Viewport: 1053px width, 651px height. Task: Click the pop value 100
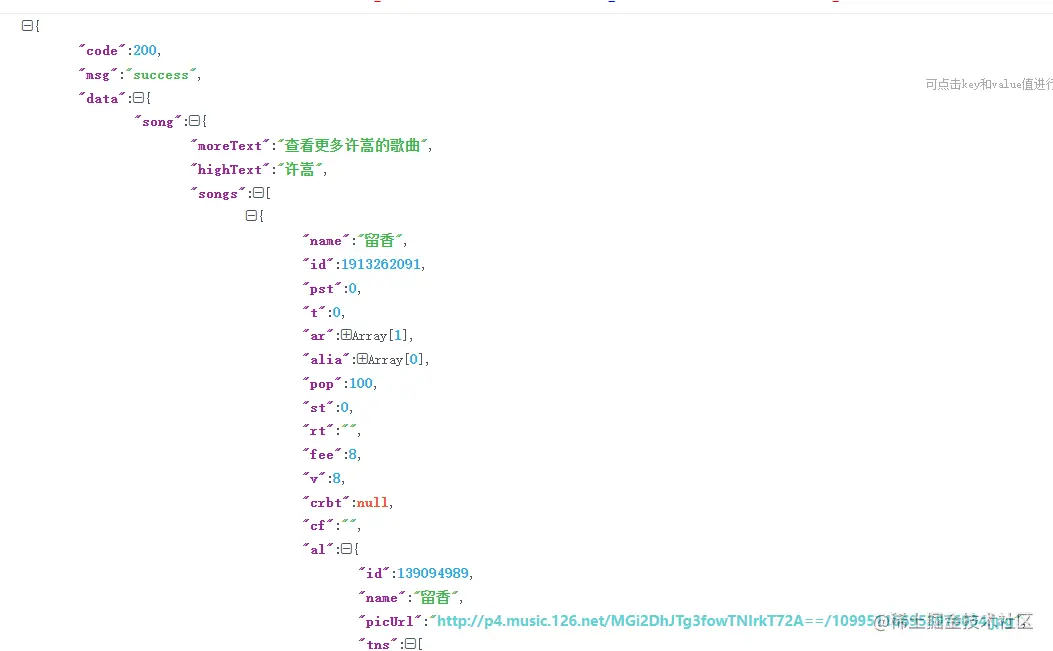coord(361,383)
